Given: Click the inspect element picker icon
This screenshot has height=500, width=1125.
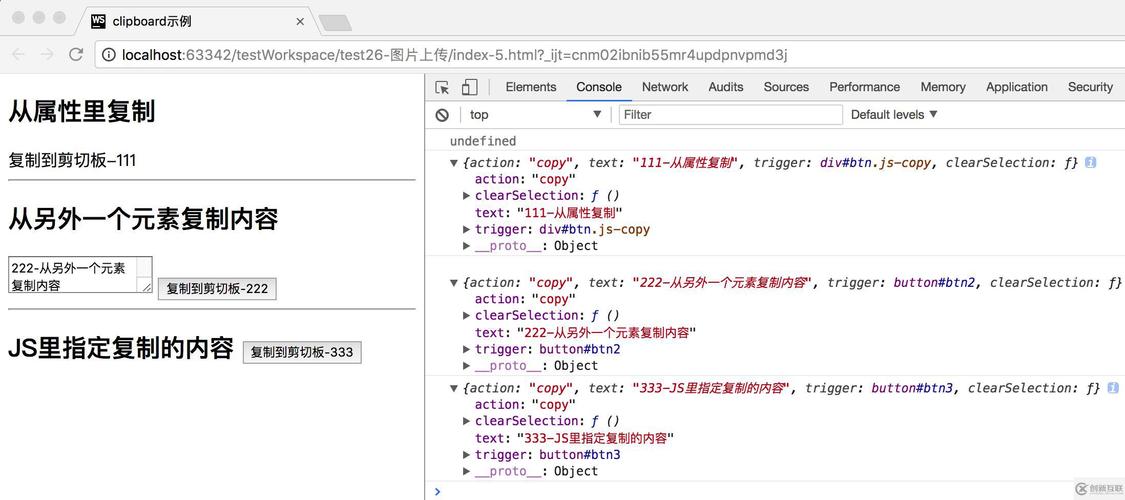Looking at the screenshot, I should 442,87.
